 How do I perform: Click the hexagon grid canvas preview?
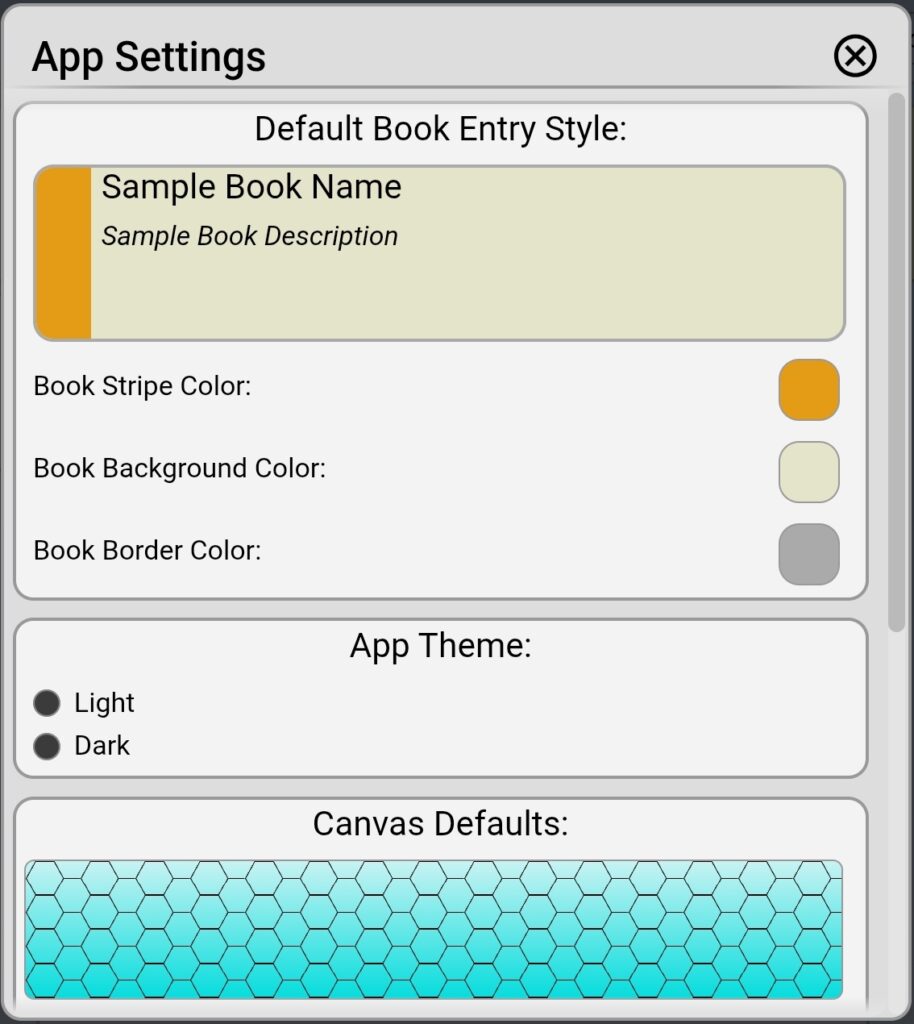click(x=433, y=929)
